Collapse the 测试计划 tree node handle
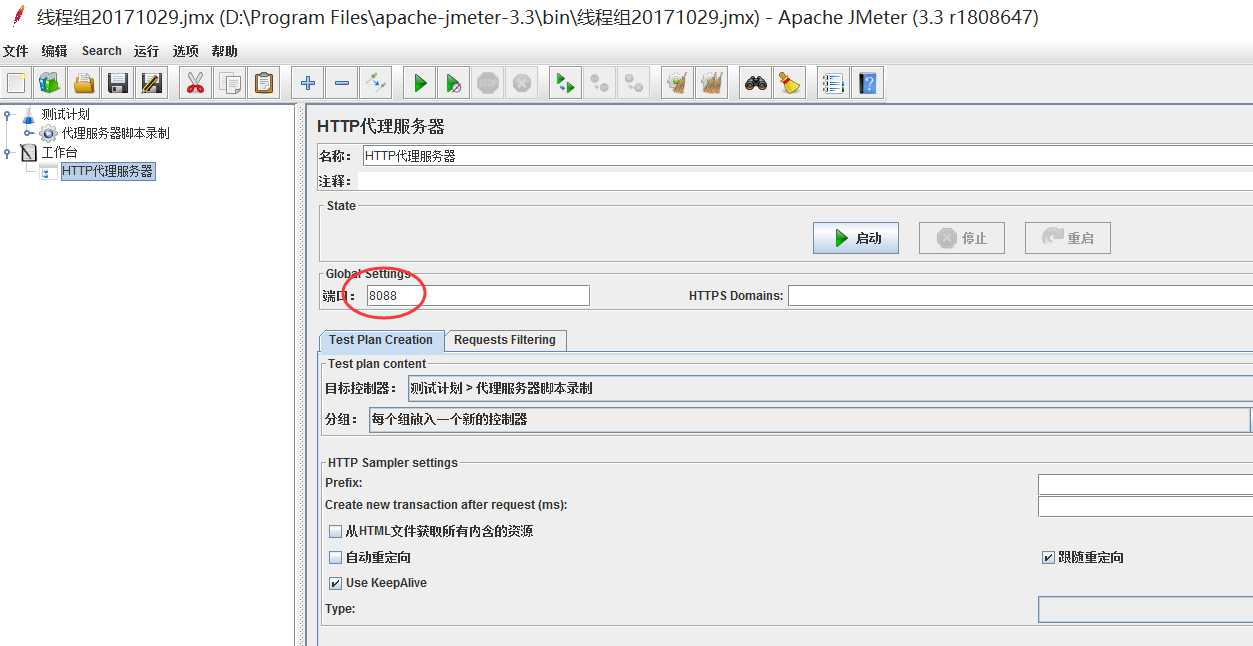Viewport: 1253px width, 646px height. (x=8, y=114)
